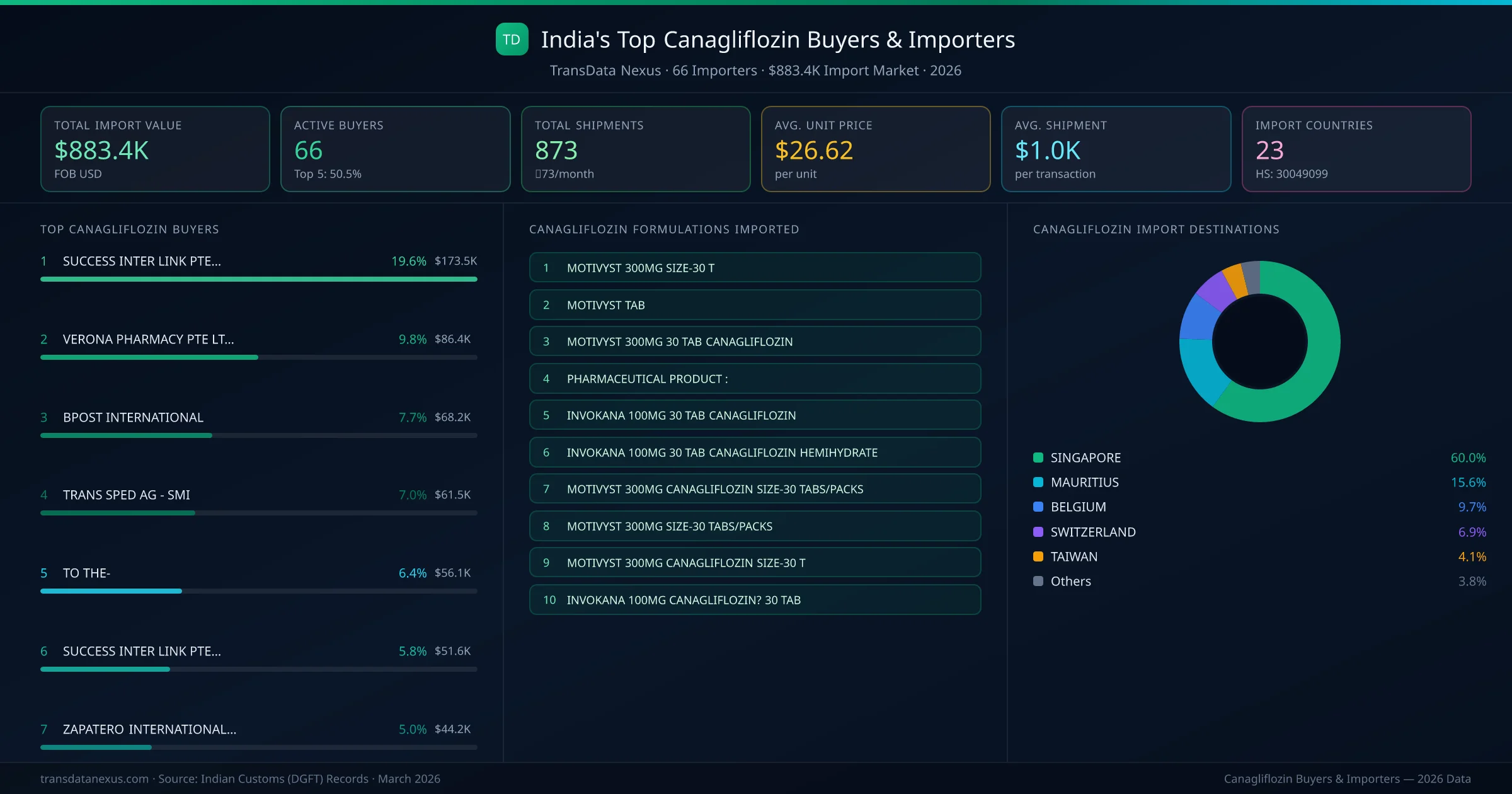The width and height of the screenshot is (1512, 794).
Task: Switch to the Canagliflozin Formulations Imported section
Action: 664,229
